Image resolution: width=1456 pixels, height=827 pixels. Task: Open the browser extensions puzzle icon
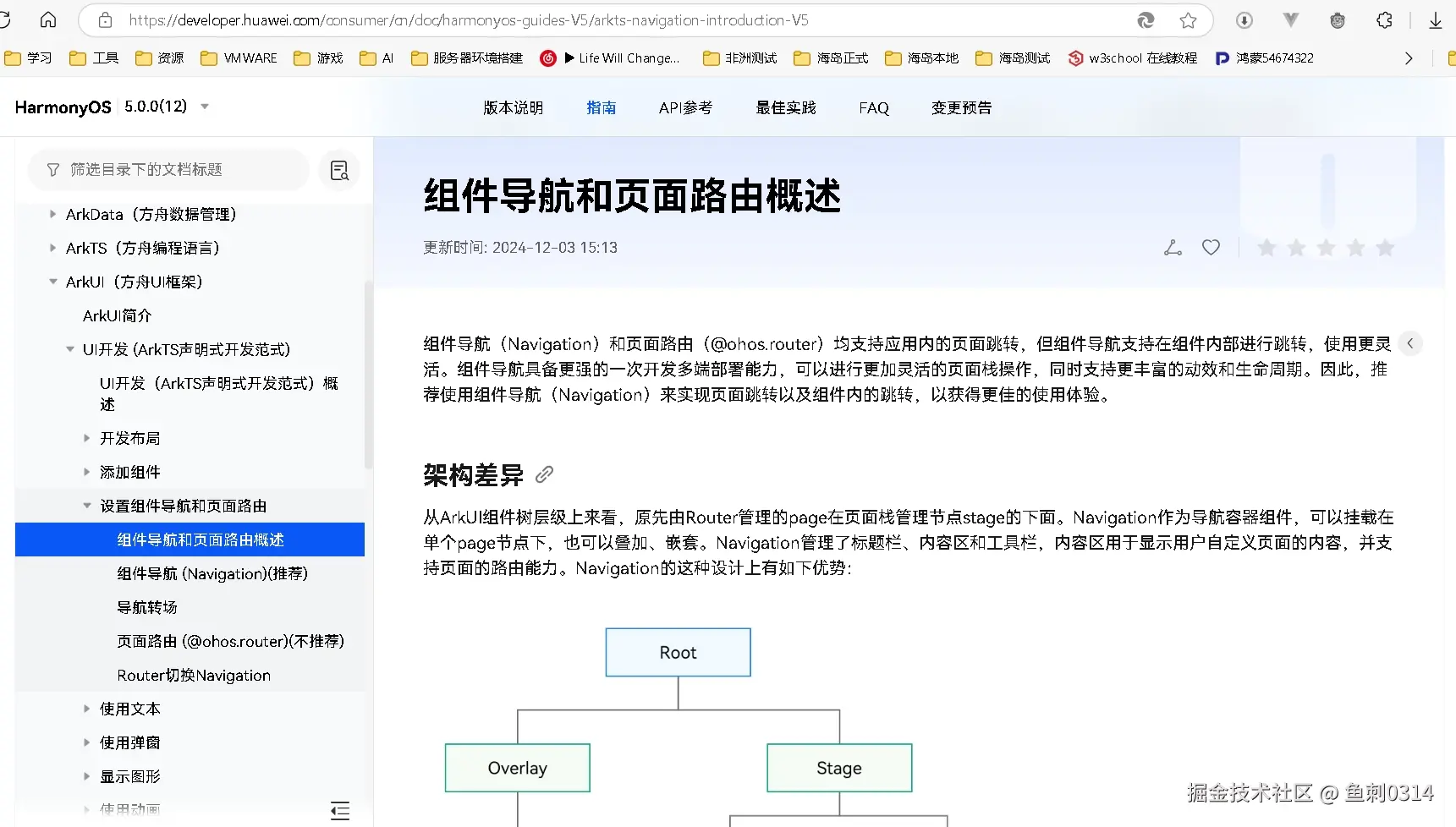click(1384, 20)
